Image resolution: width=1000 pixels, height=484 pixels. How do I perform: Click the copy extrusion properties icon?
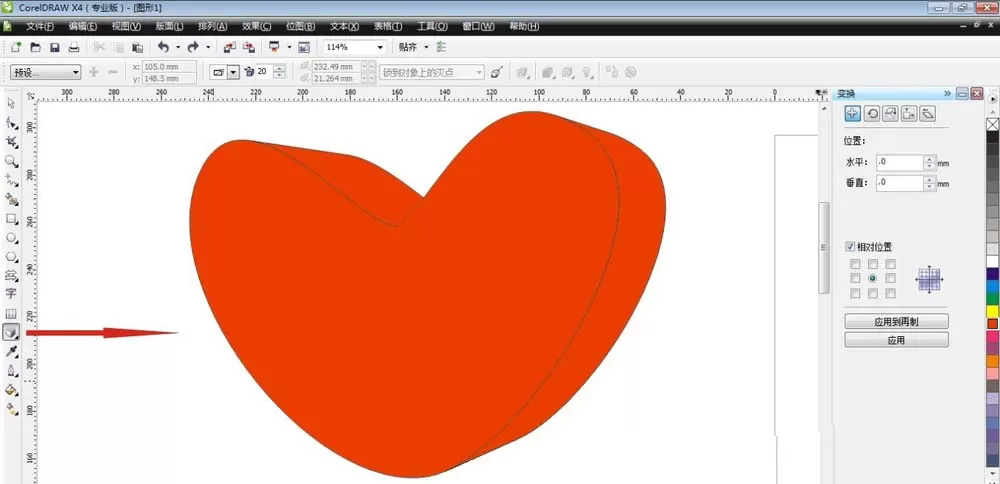[x=612, y=72]
